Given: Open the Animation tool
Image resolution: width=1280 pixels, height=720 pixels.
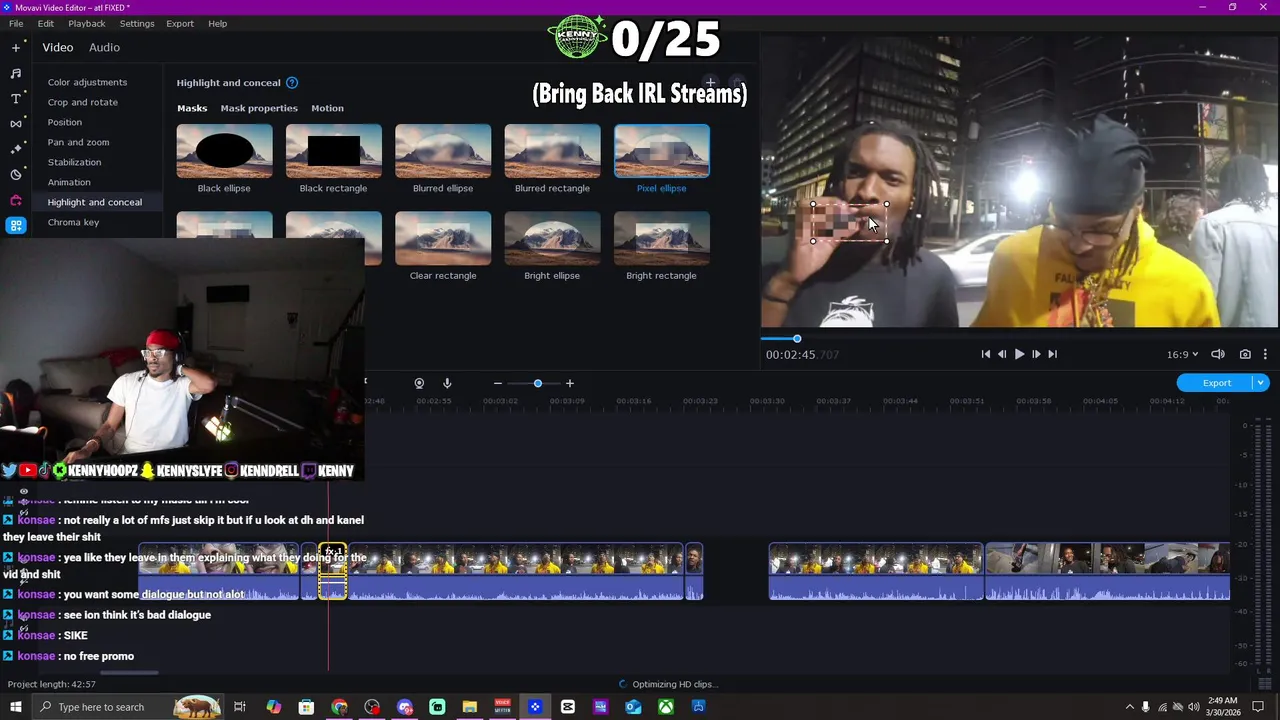Looking at the screenshot, I should (x=69, y=182).
